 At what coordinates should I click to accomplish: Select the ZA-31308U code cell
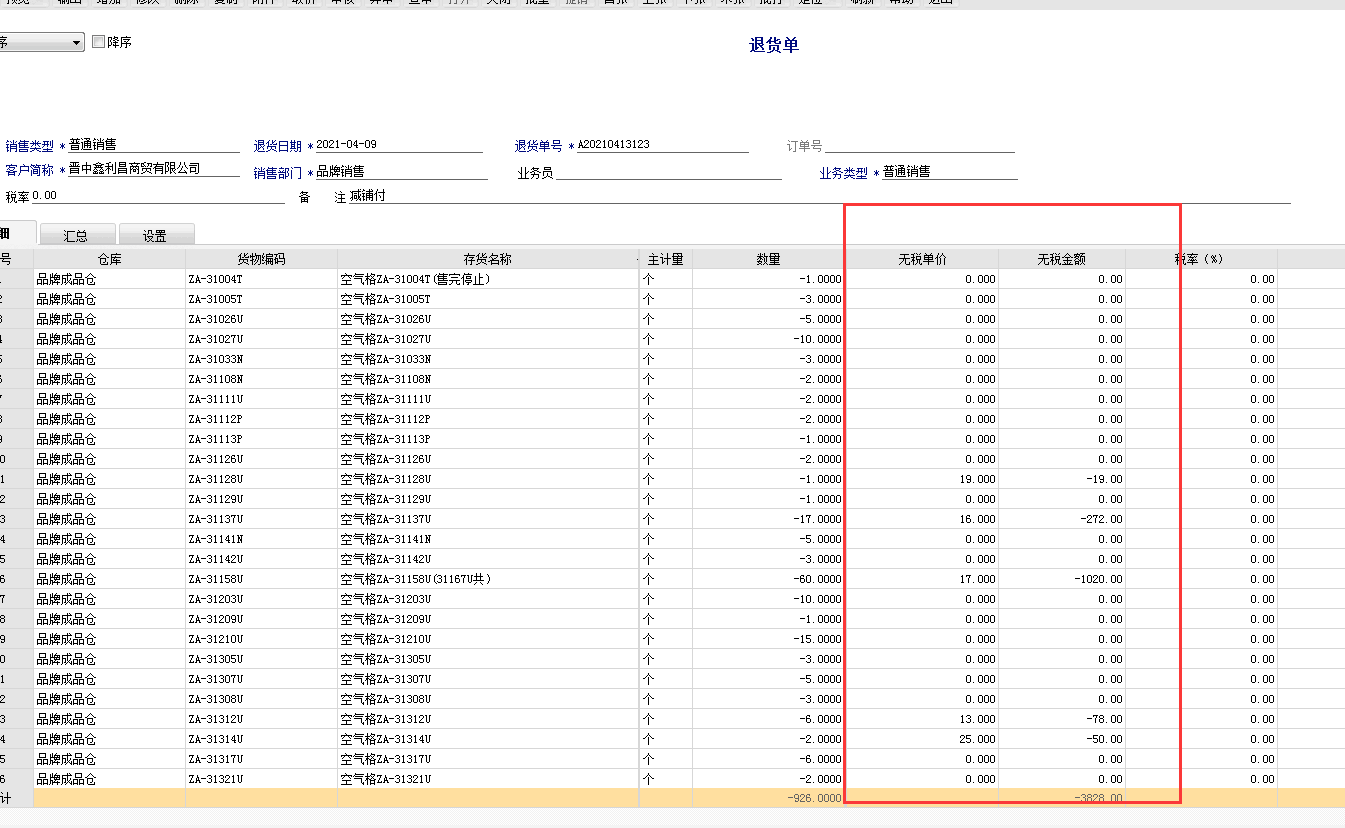pyautogui.click(x=261, y=699)
